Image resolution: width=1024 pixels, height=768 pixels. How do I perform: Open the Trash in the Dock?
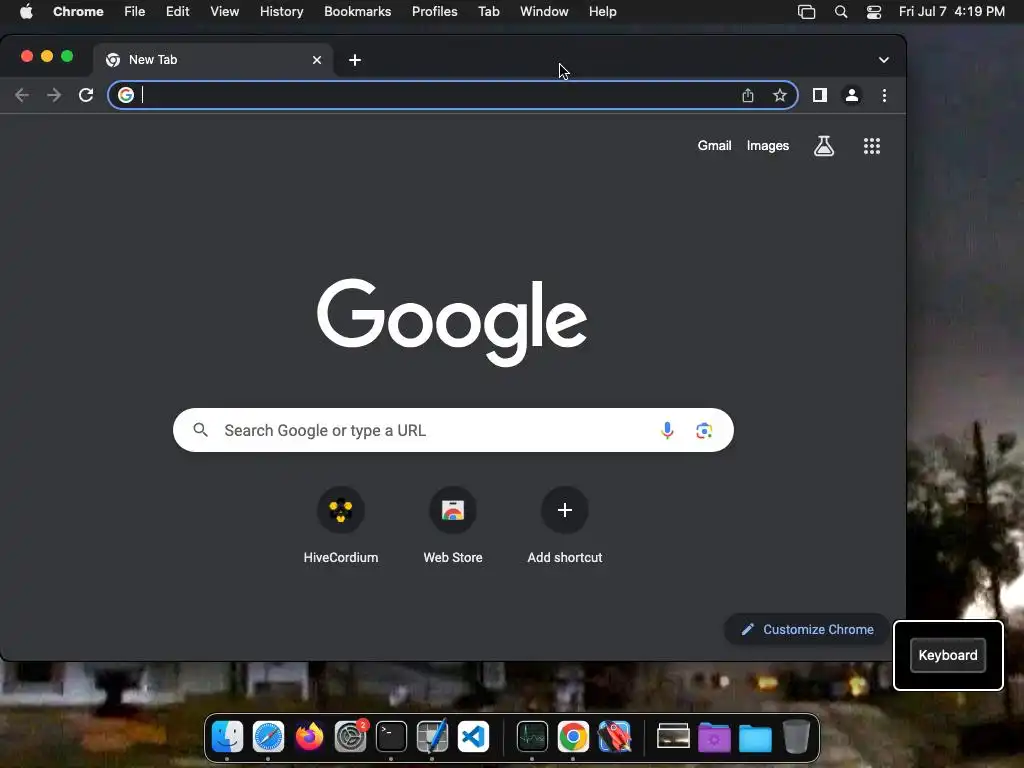click(796, 737)
